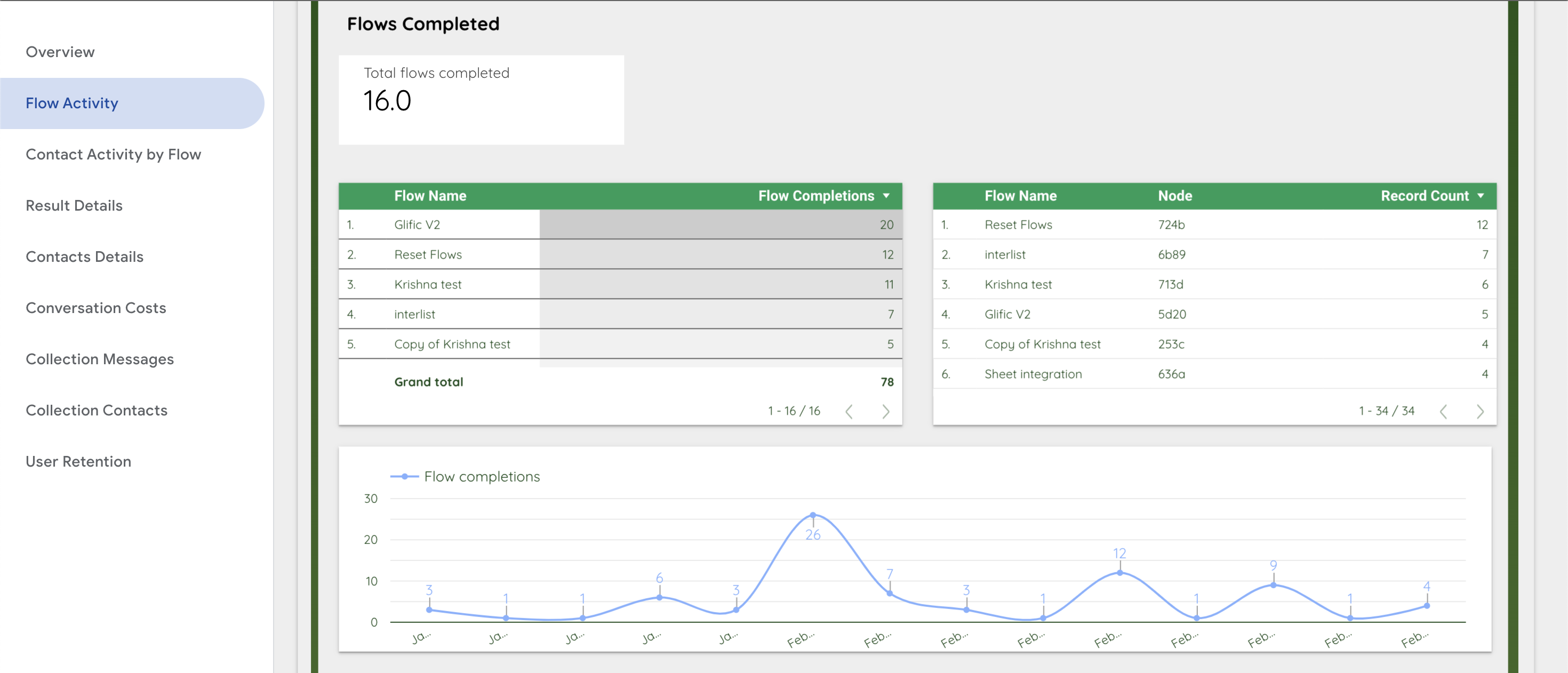This screenshot has width=1568, height=673.
Task: Click chart data point labeled 7
Action: (889, 594)
